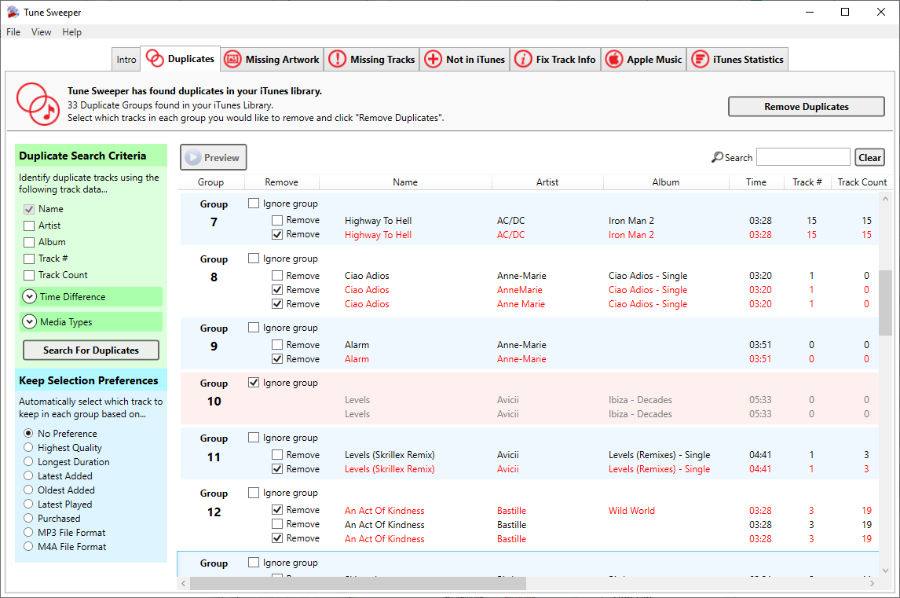Click Levels (Remixes) - Single black album cell
The height and width of the screenshot is (598, 900).
pos(659,455)
